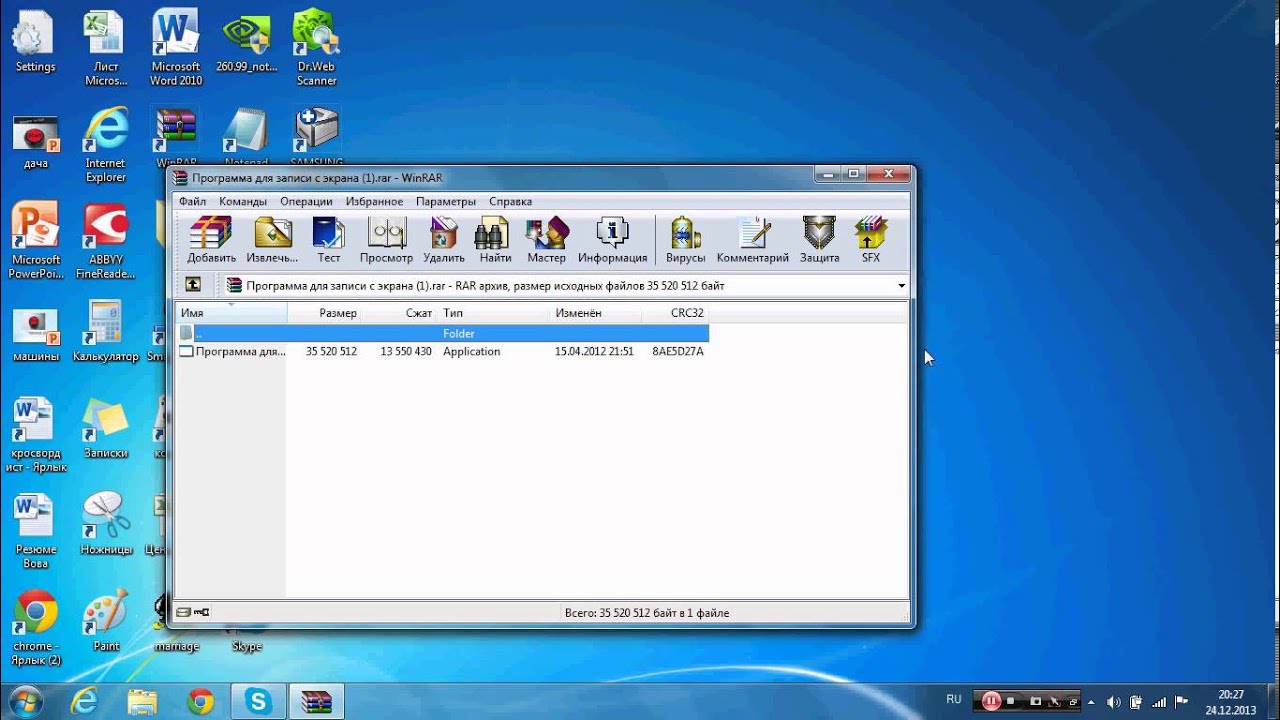
Task: Click the RU language indicator
Action: point(954,700)
